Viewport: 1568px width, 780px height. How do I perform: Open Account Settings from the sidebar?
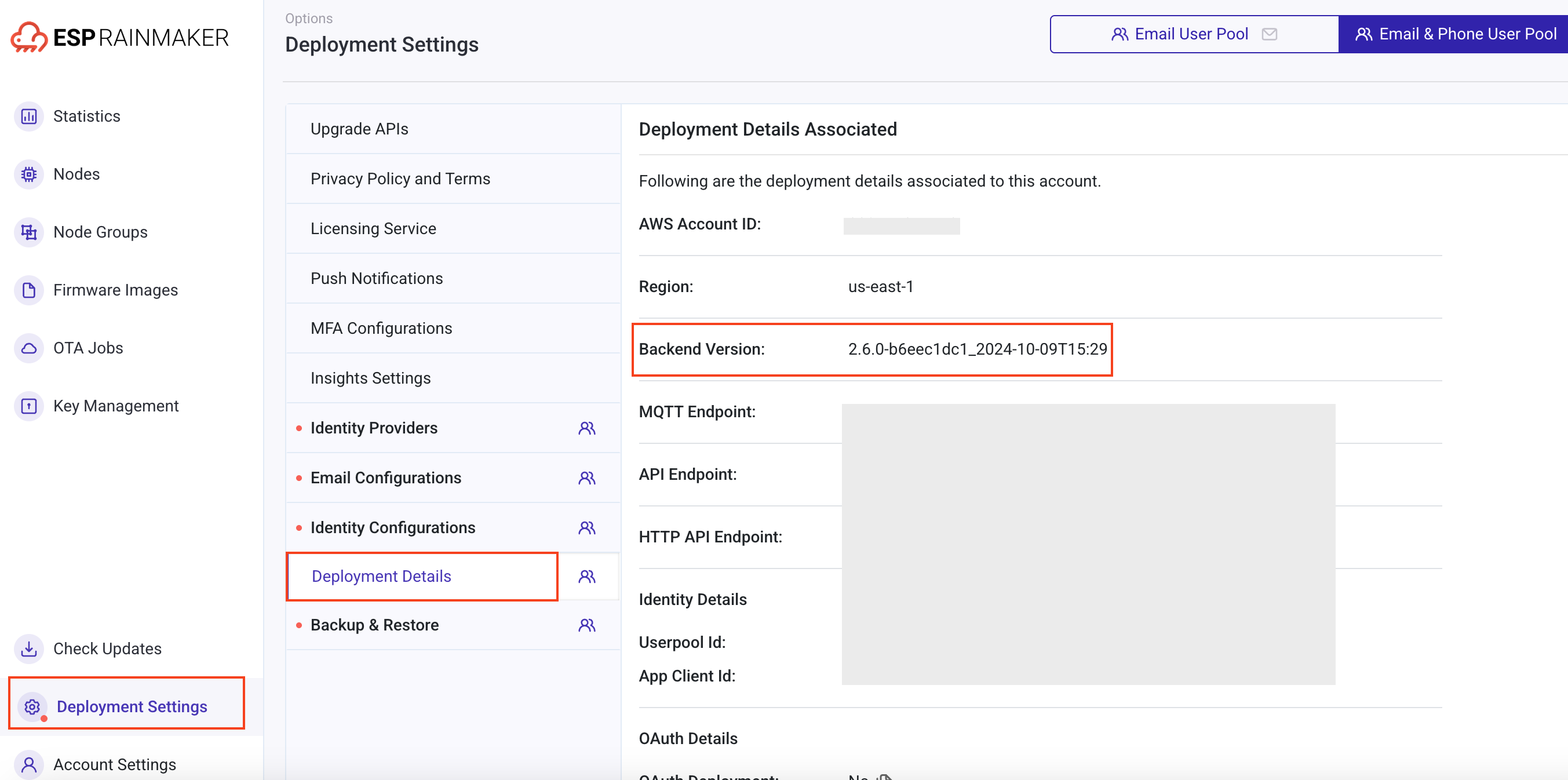114,764
